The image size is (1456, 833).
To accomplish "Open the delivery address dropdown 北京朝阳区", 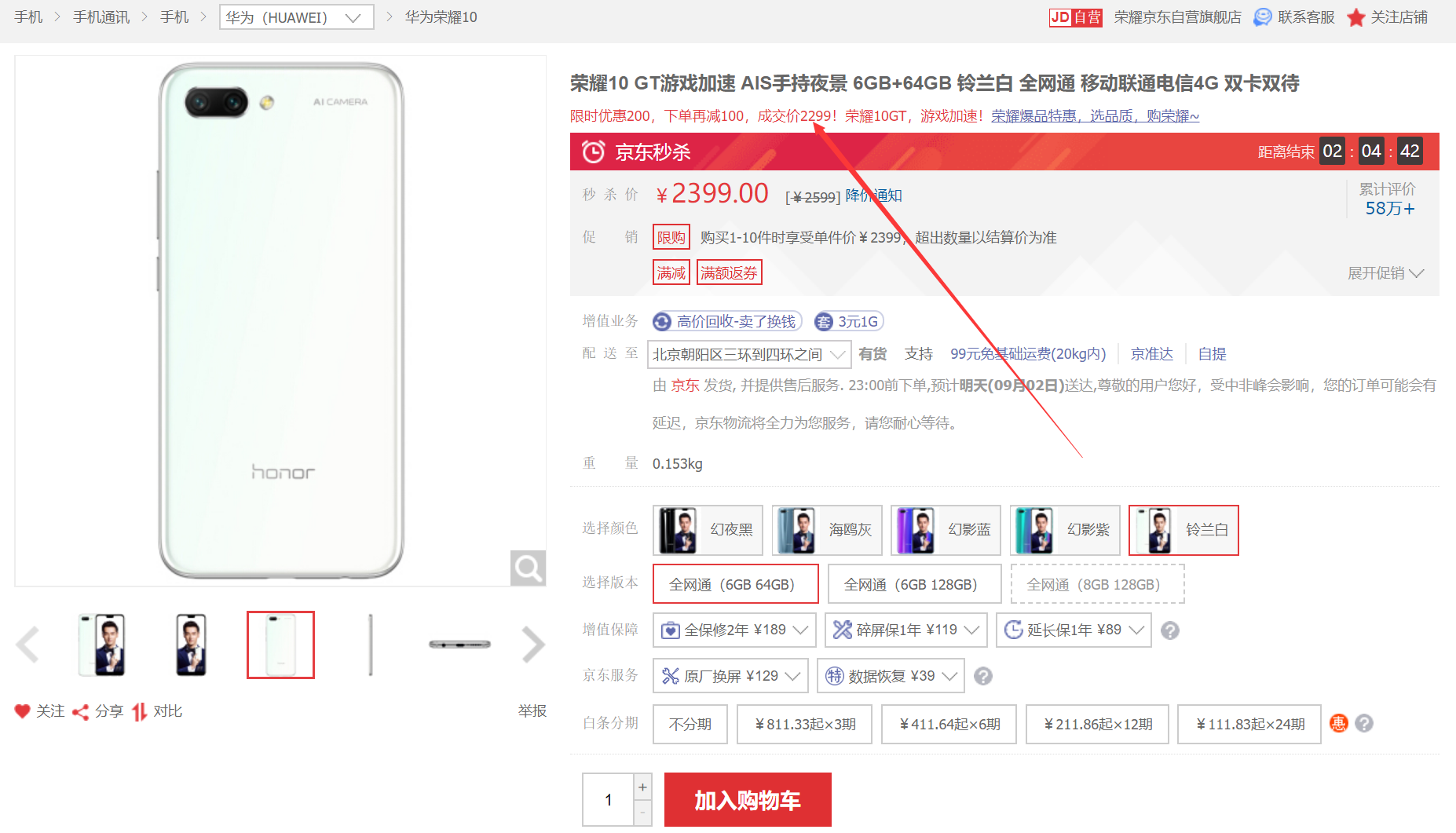I will [x=749, y=354].
